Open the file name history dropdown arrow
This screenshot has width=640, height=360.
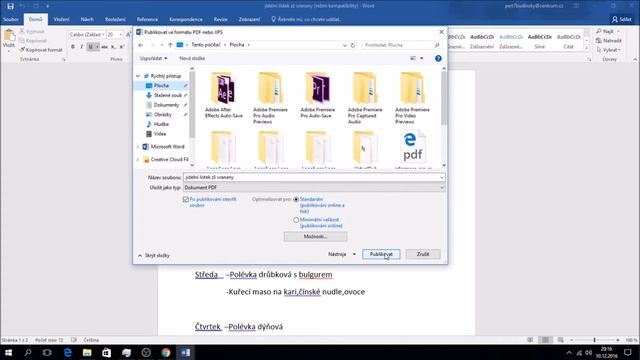[442, 178]
